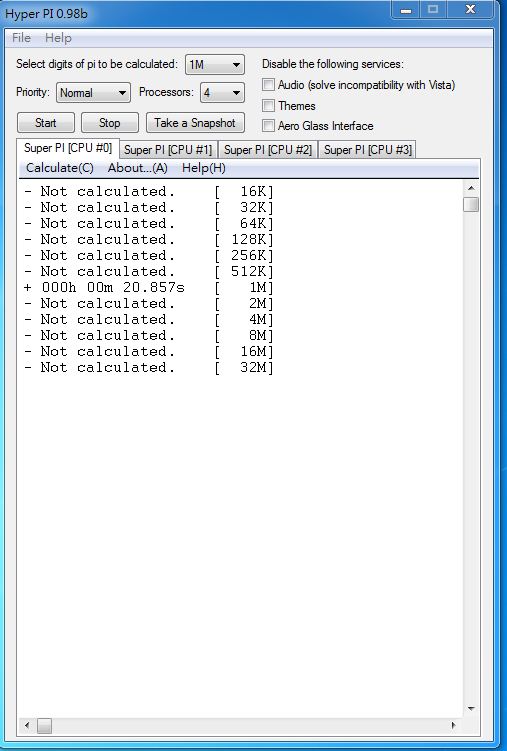Viewport: 507px width, 751px height.
Task: Click the horizontal scrollbar right arrow
Action: pyautogui.click(x=453, y=726)
